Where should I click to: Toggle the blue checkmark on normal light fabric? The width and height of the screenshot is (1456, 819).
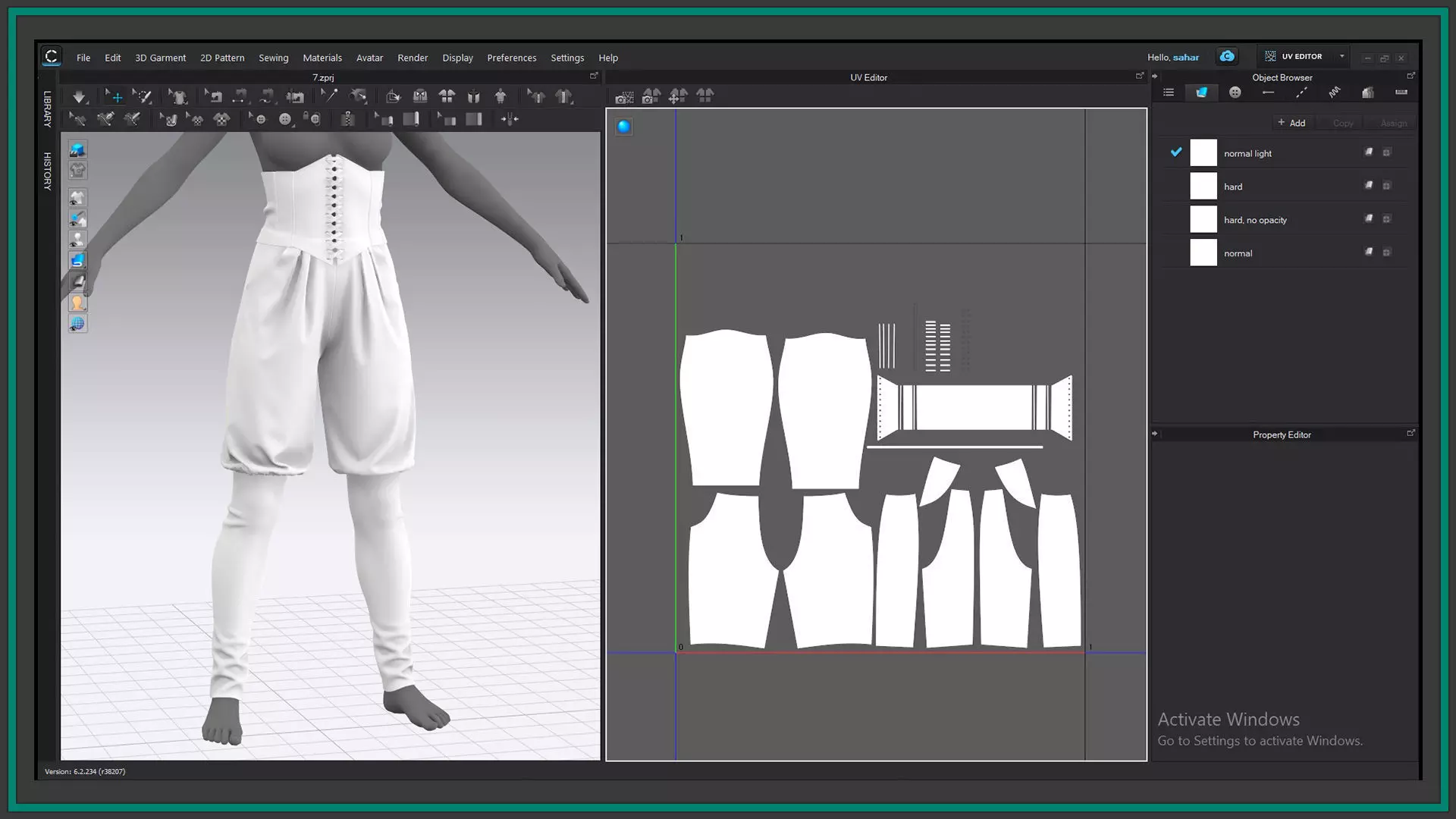[1176, 152]
